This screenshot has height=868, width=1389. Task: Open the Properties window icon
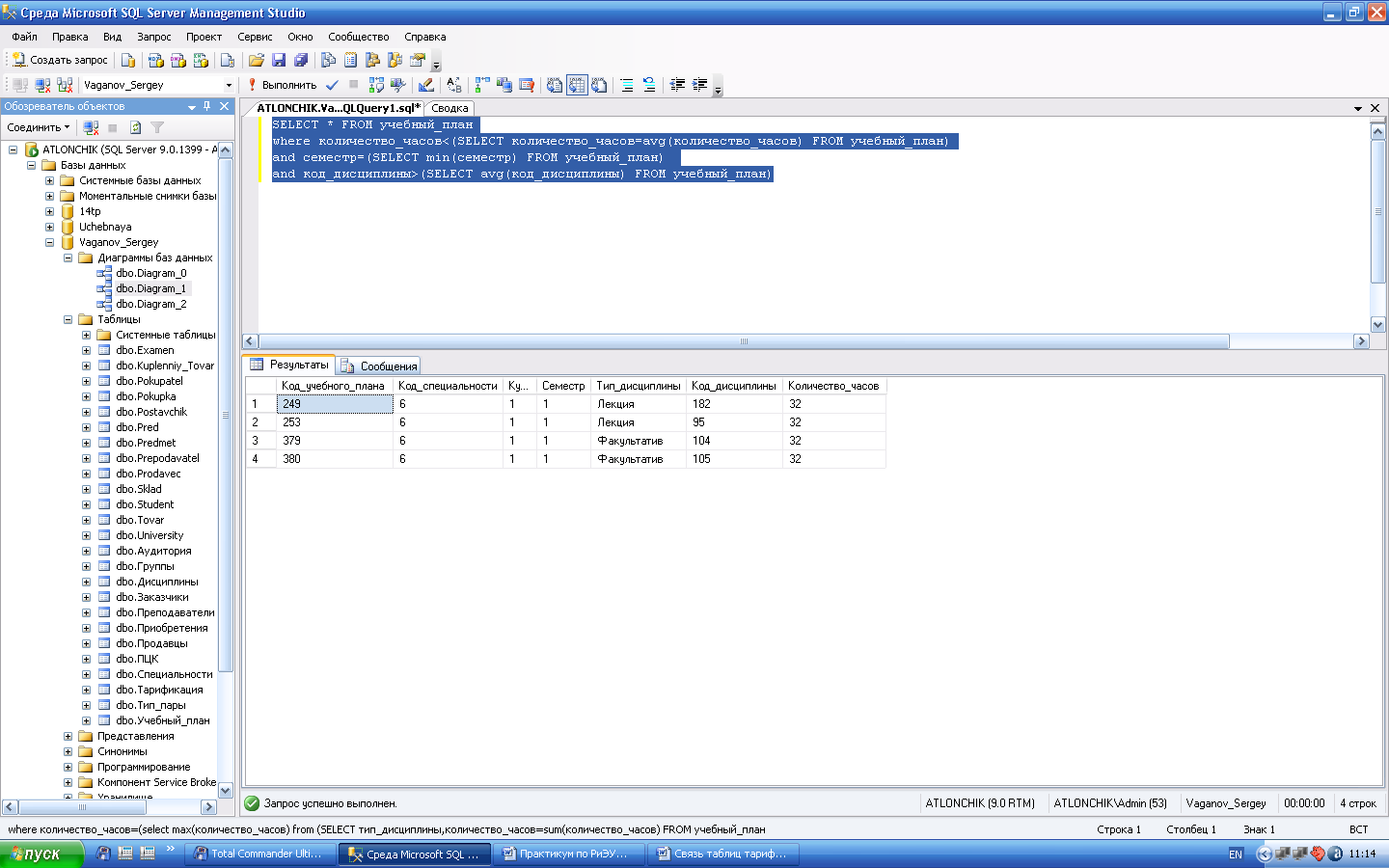pos(418,60)
